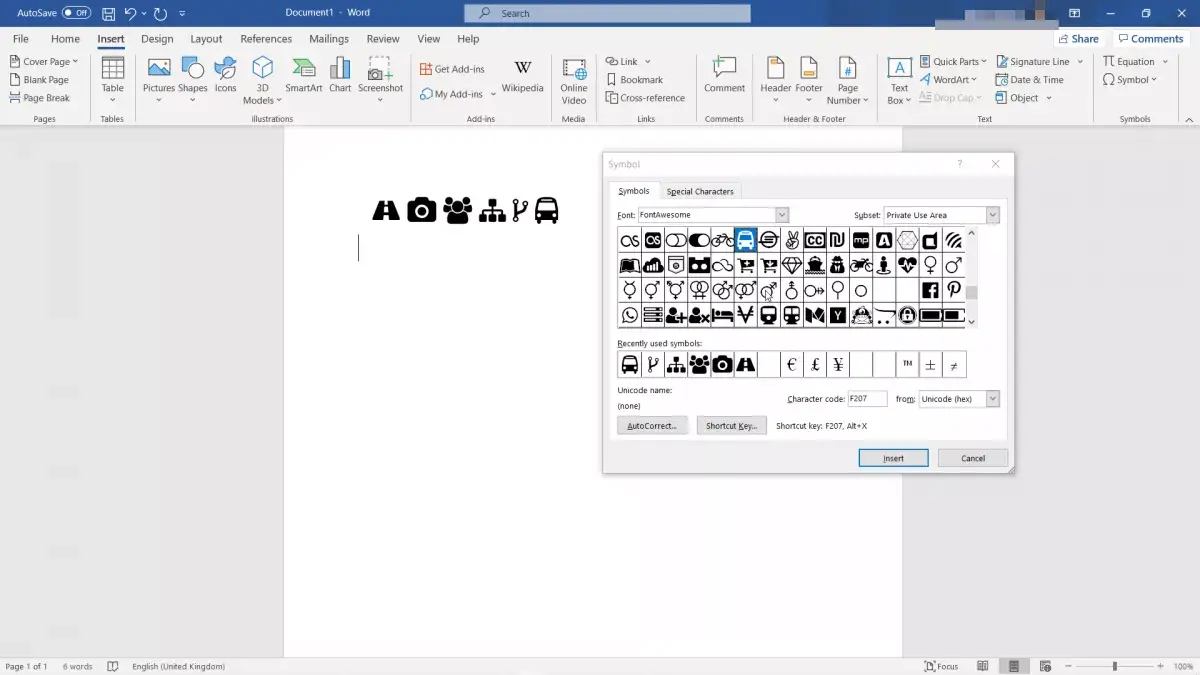Image resolution: width=1200 pixels, height=675 pixels.
Task: Click zoom out minus in status bar
Action: pyautogui.click(x=1068, y=666)
